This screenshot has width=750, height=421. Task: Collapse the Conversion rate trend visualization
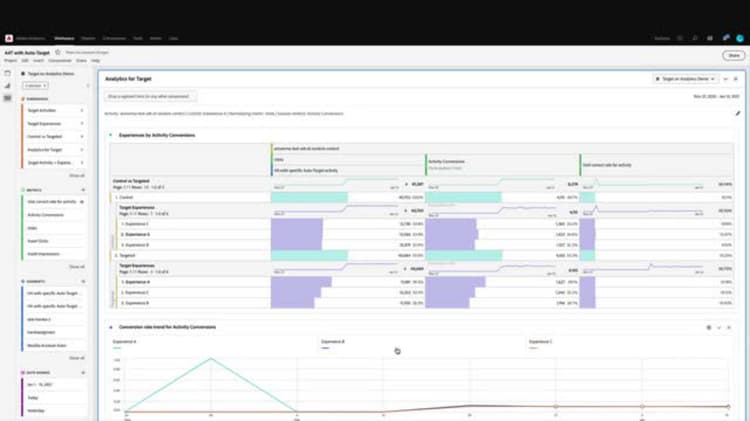click(110, 327)
